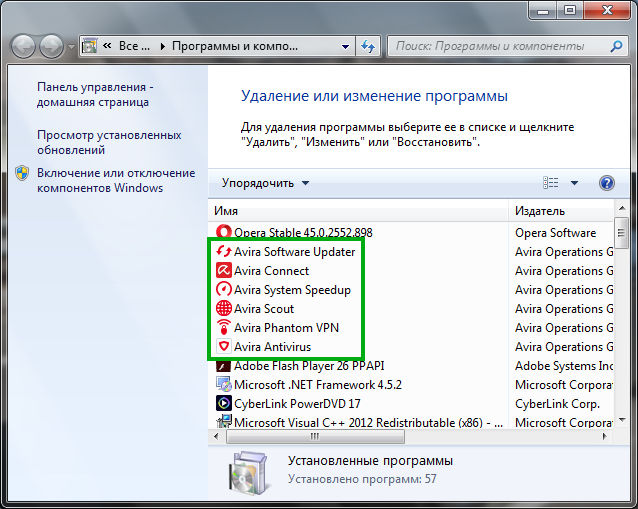This screenshot has width=638, height=509.
Task: Expand the hidden breadcrumb chevron « in address bar
Action: 107,46
